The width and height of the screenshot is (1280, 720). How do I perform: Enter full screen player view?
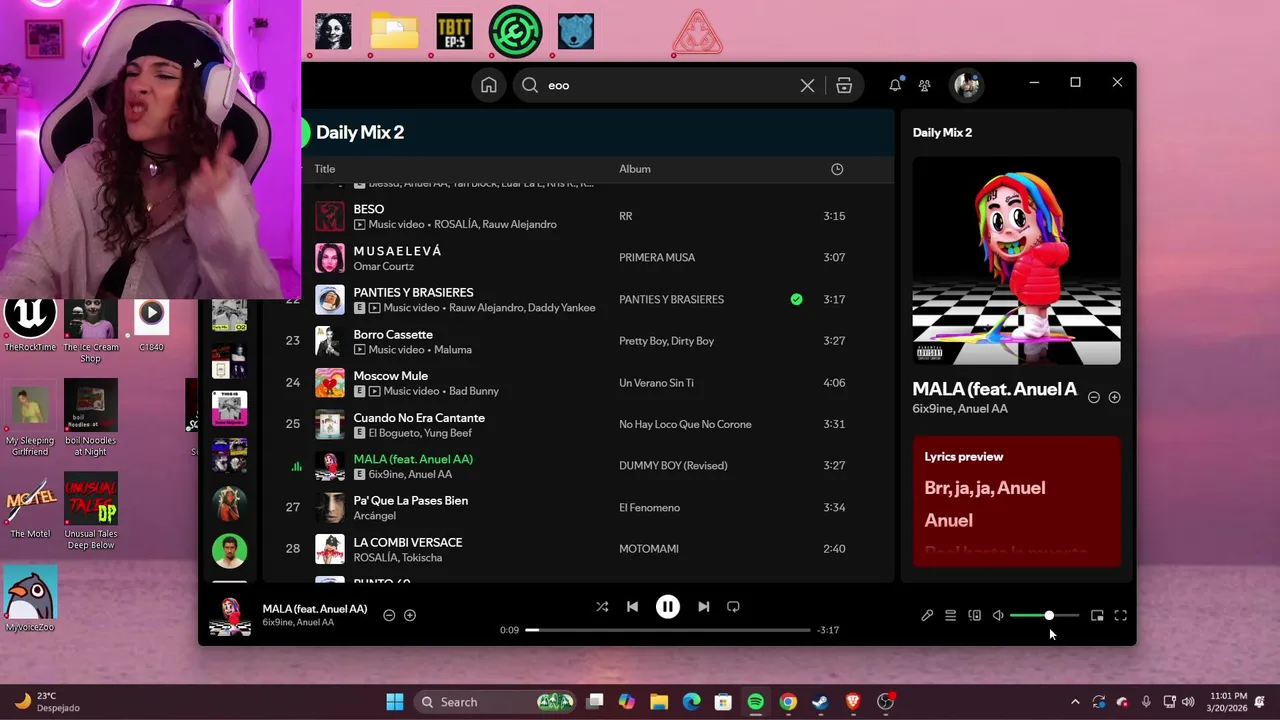pos(1120,616)
